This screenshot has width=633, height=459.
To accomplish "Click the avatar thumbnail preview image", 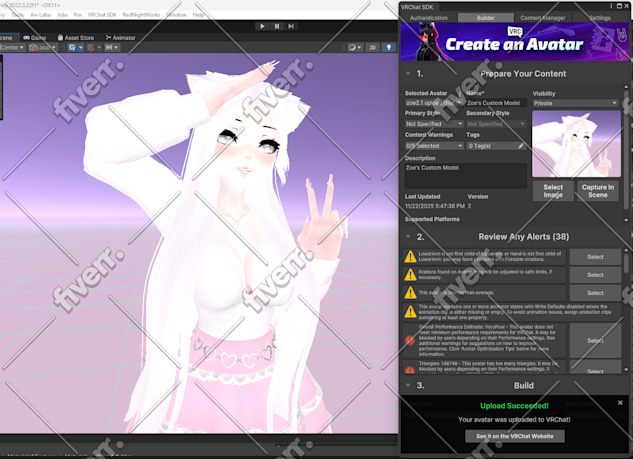I will pos(576,144).
